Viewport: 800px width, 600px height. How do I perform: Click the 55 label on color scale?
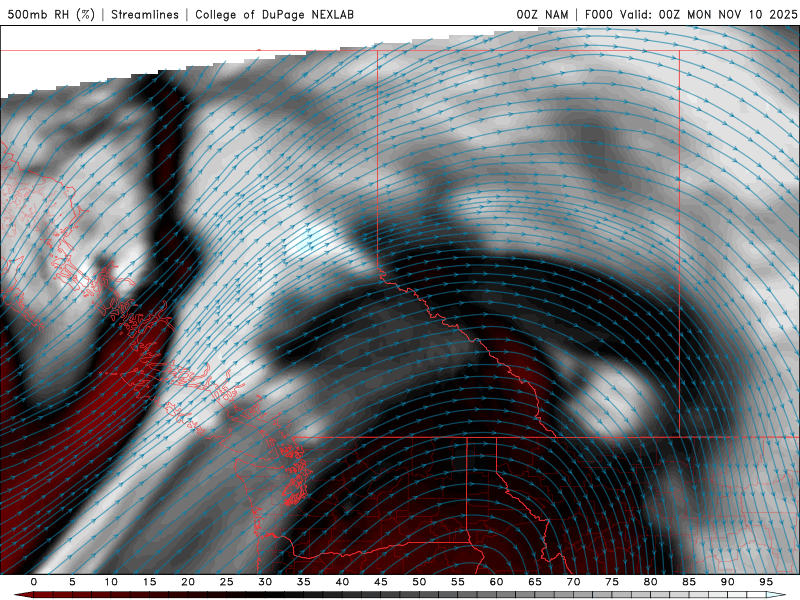[x=458, y=582]
